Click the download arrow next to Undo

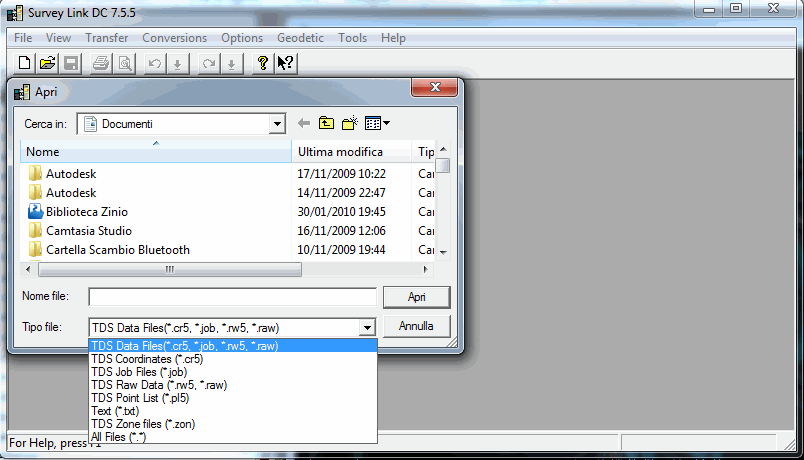(x=177, y=63)
